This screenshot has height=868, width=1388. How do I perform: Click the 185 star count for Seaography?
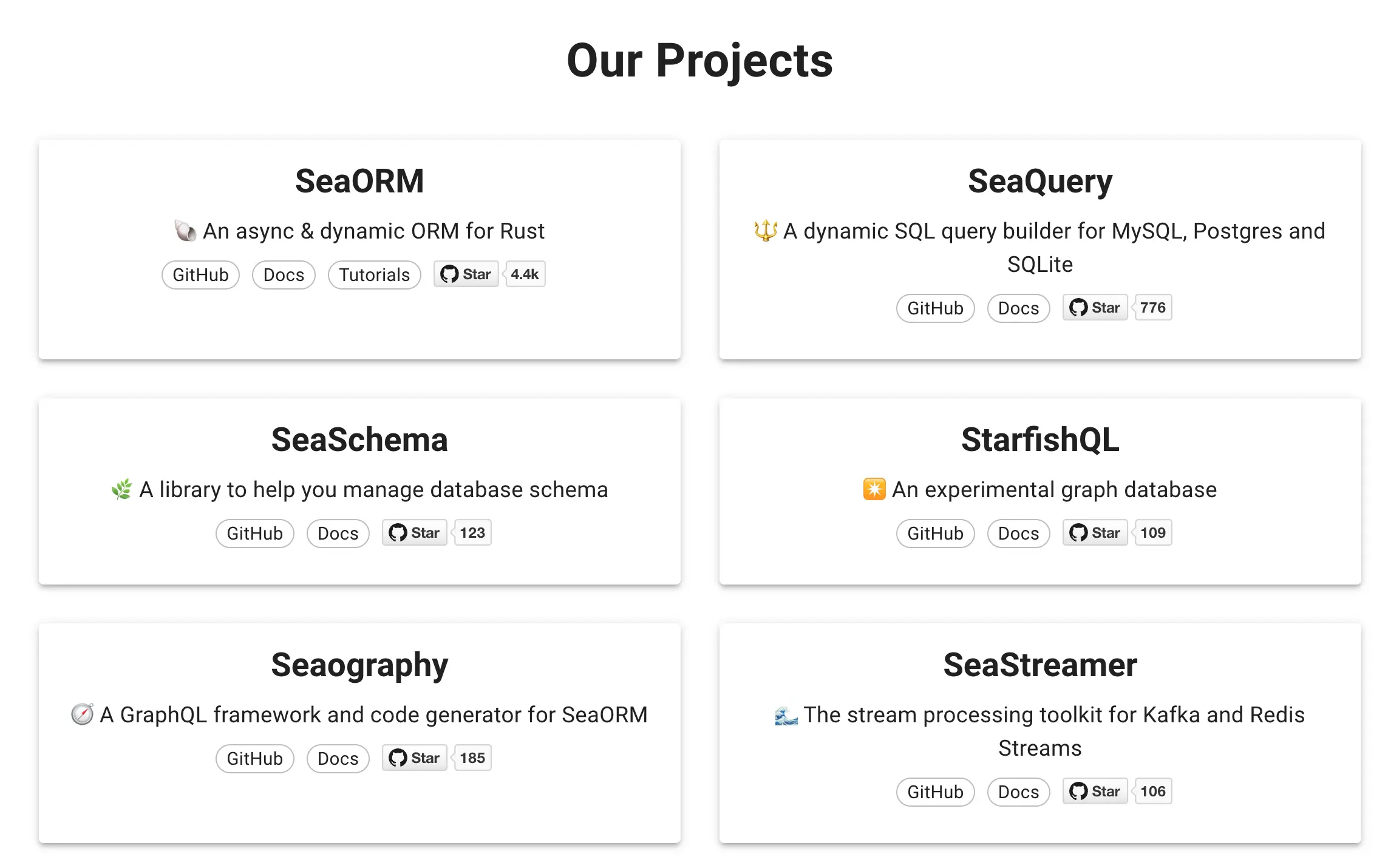click(471, 758)
